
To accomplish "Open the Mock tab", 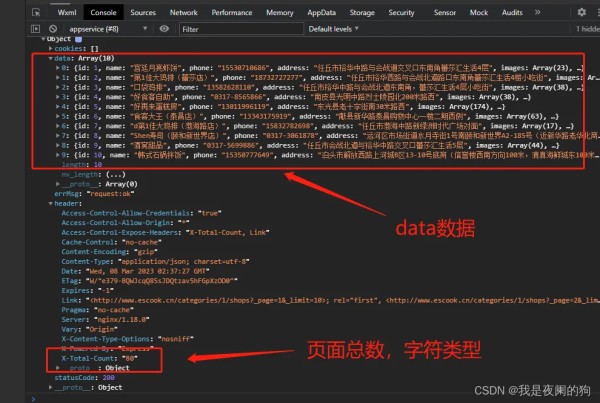I will [479, 13].
